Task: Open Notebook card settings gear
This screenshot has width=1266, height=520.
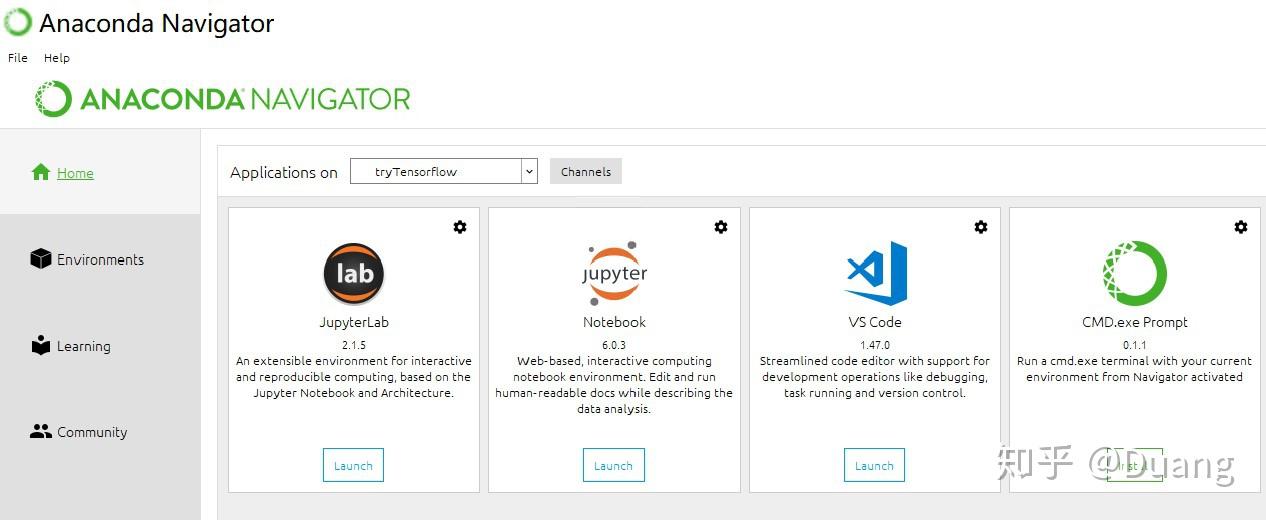Action: click(x=720, y=227)
